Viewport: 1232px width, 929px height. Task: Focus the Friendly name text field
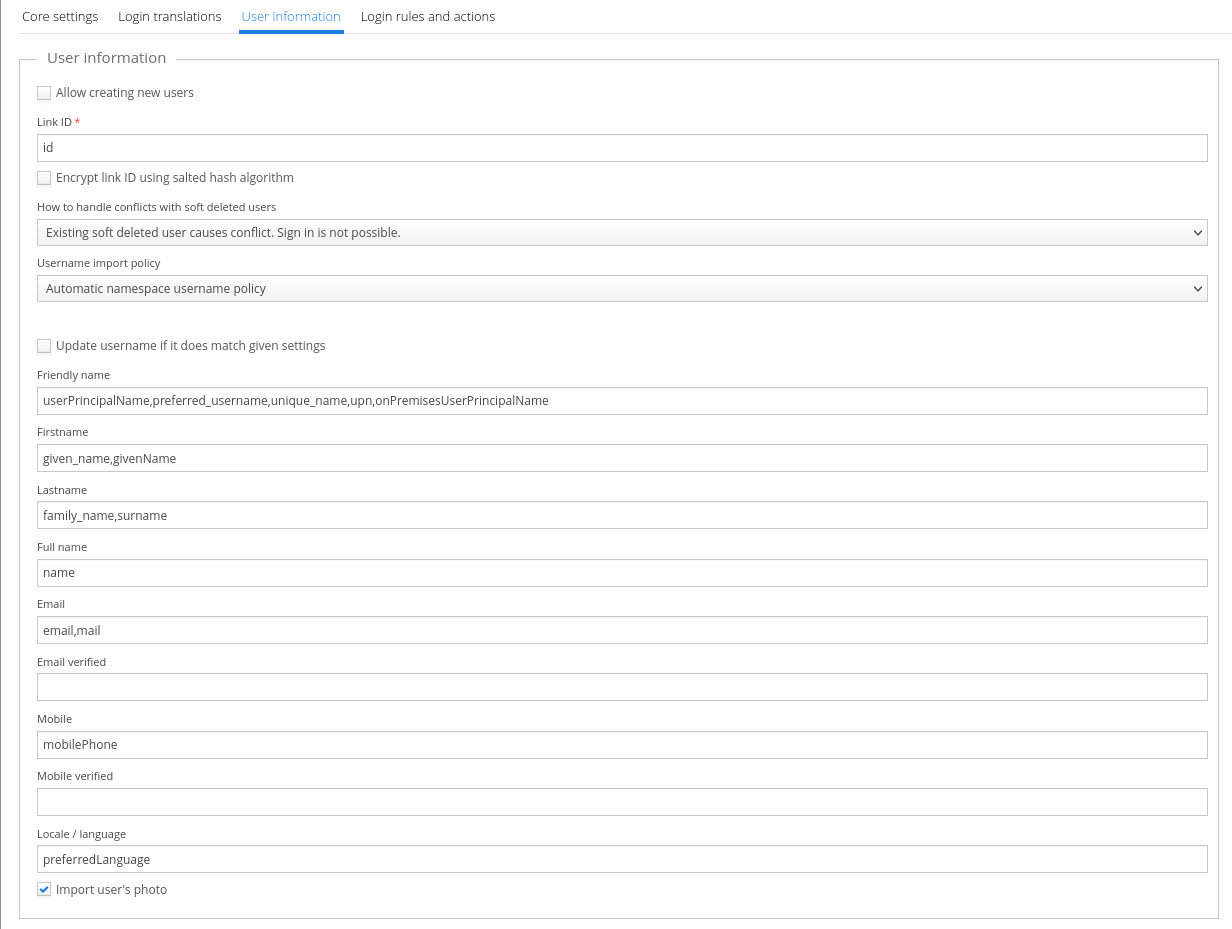621,401
